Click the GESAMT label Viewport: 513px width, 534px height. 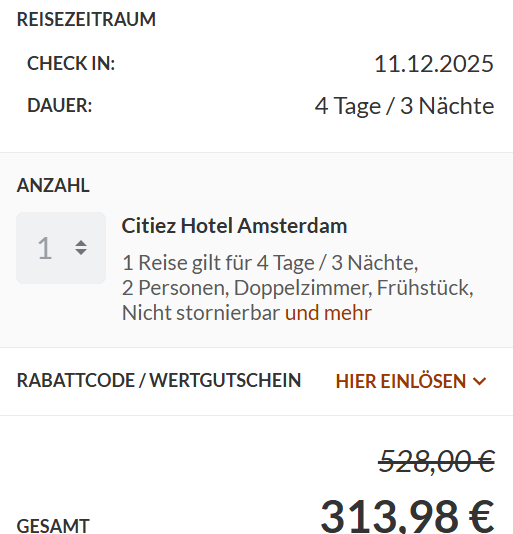point(53,525)
